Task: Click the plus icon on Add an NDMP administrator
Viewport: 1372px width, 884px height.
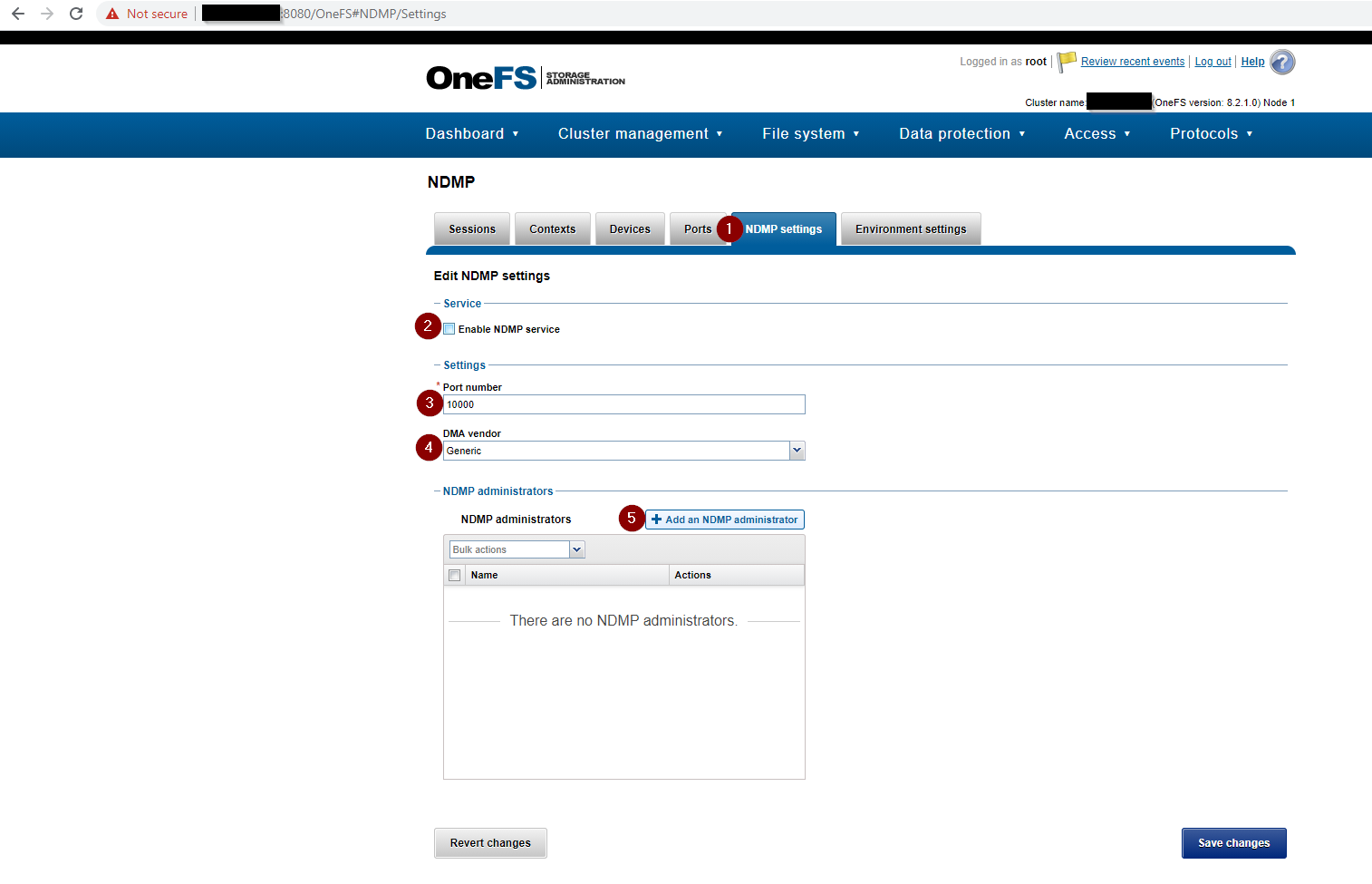Action: [x=656, y=519]
